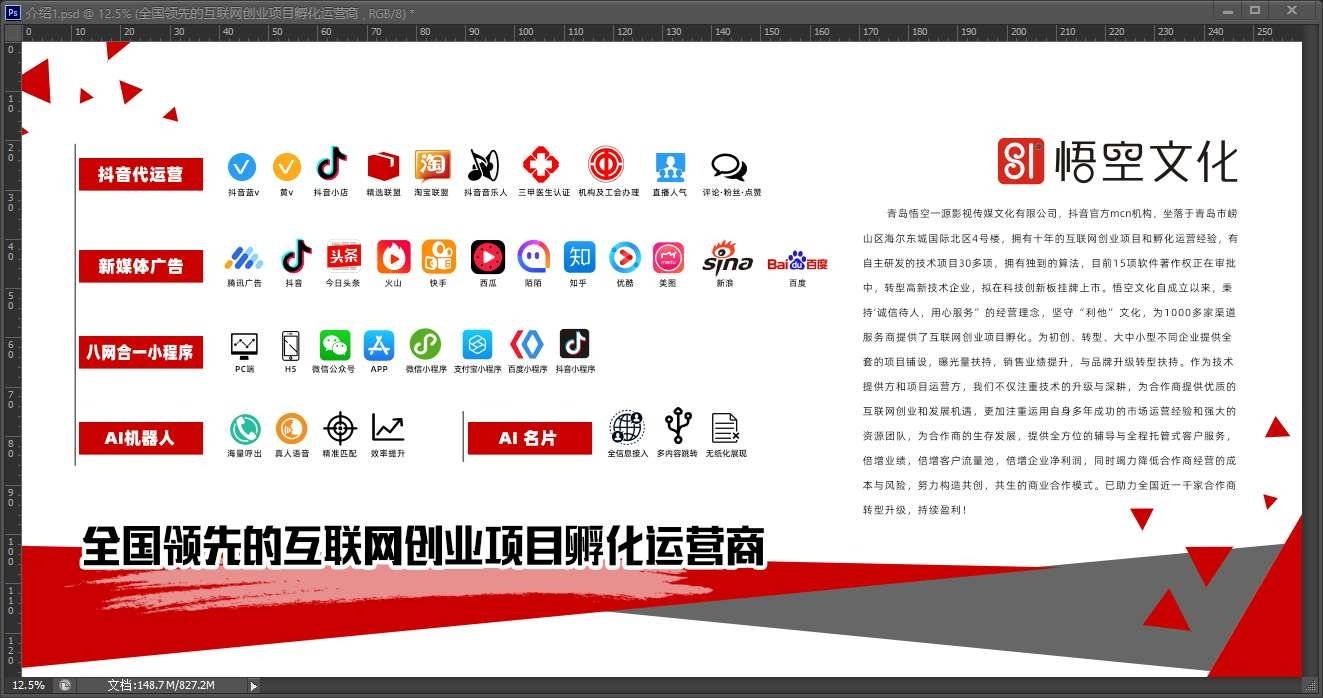Click the 多内容跳转 USB-style icon
The image size is (1323, 698).
(678, 426)
